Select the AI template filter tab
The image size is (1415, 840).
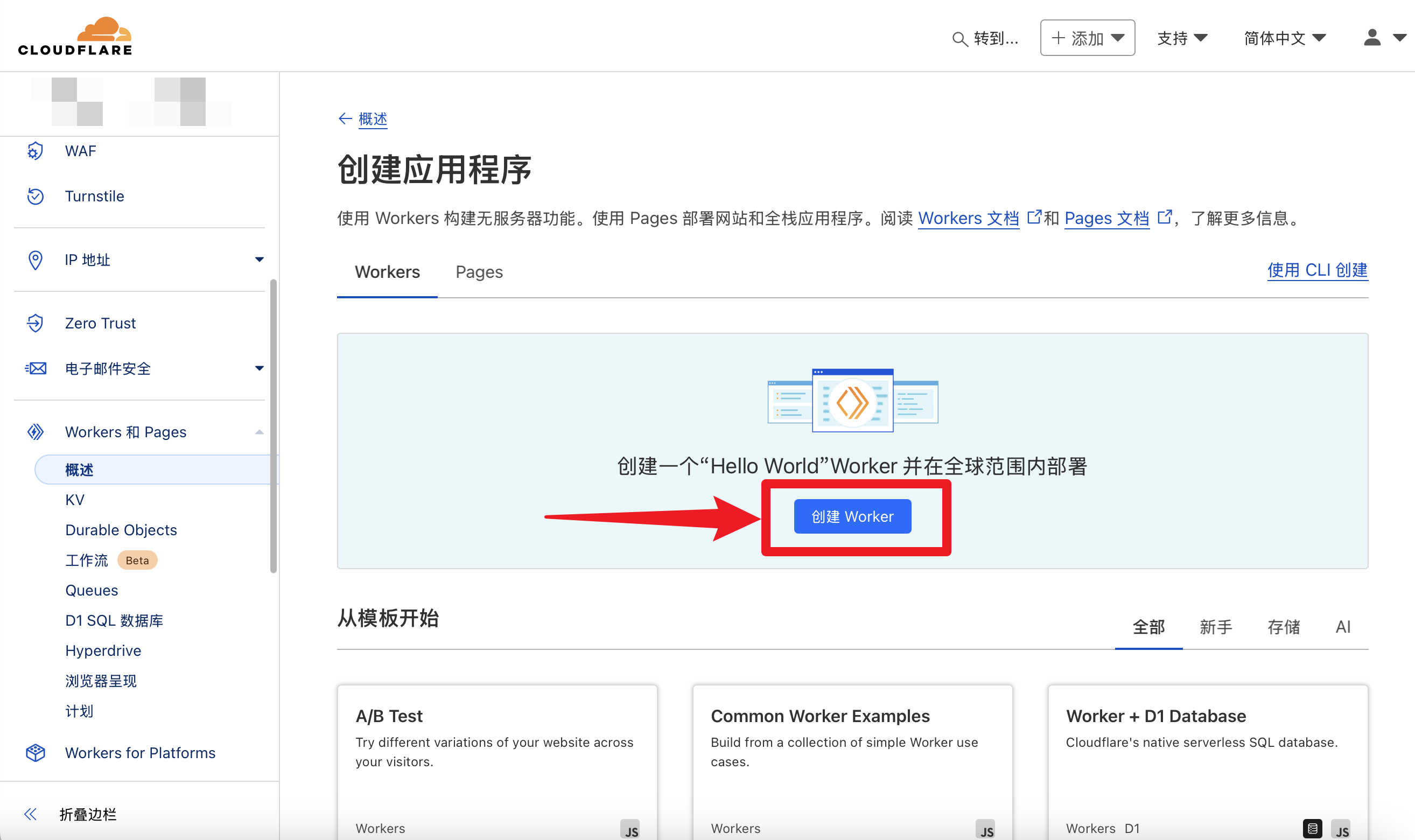1343,627
